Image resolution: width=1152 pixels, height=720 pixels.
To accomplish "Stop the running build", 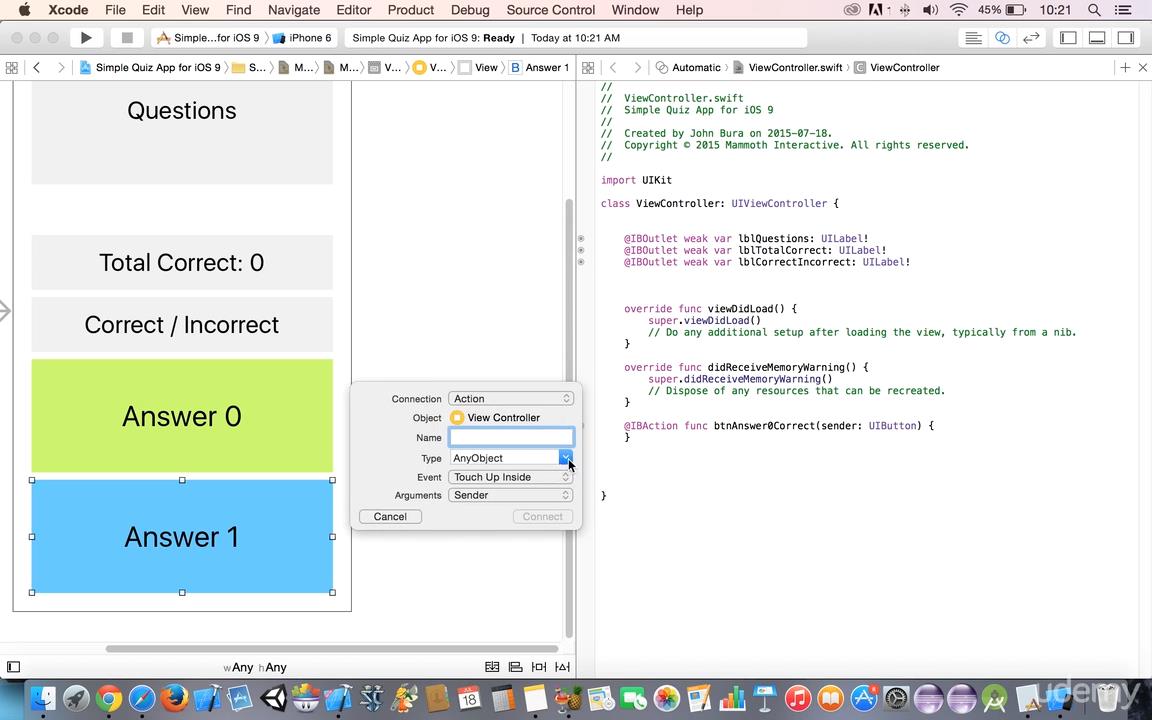I will [126, 37].
